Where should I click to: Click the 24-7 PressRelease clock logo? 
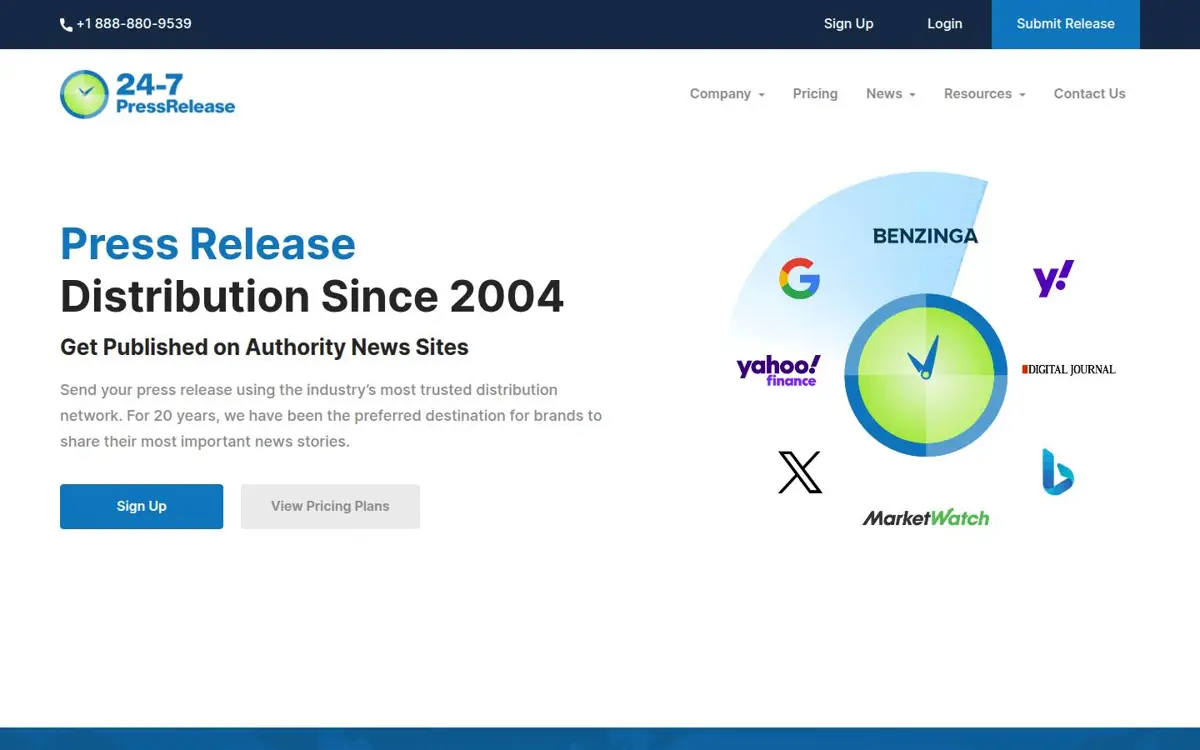tap(84, 94)
